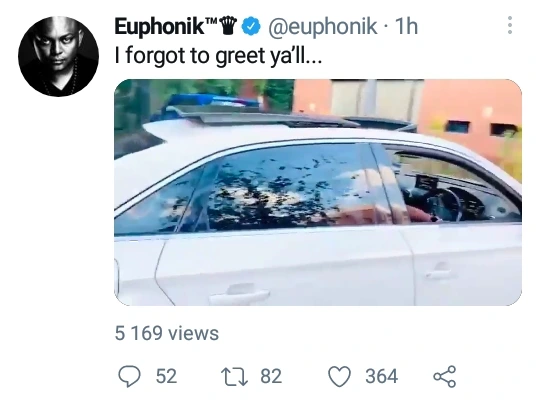The image size is (540, 406).
Task: Open the @euphonik handle link
Action: click(x=322, y=27)
